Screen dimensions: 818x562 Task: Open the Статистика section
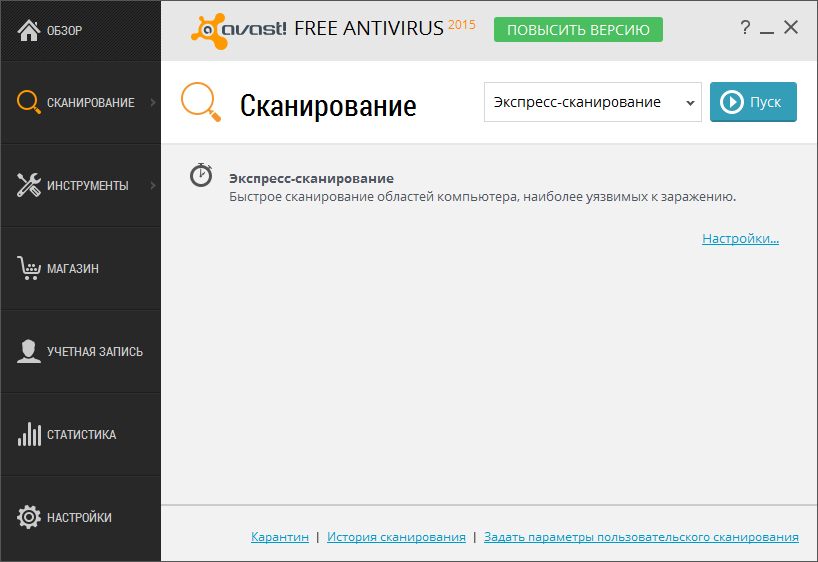pyautogui.click(x=81, y=435)
